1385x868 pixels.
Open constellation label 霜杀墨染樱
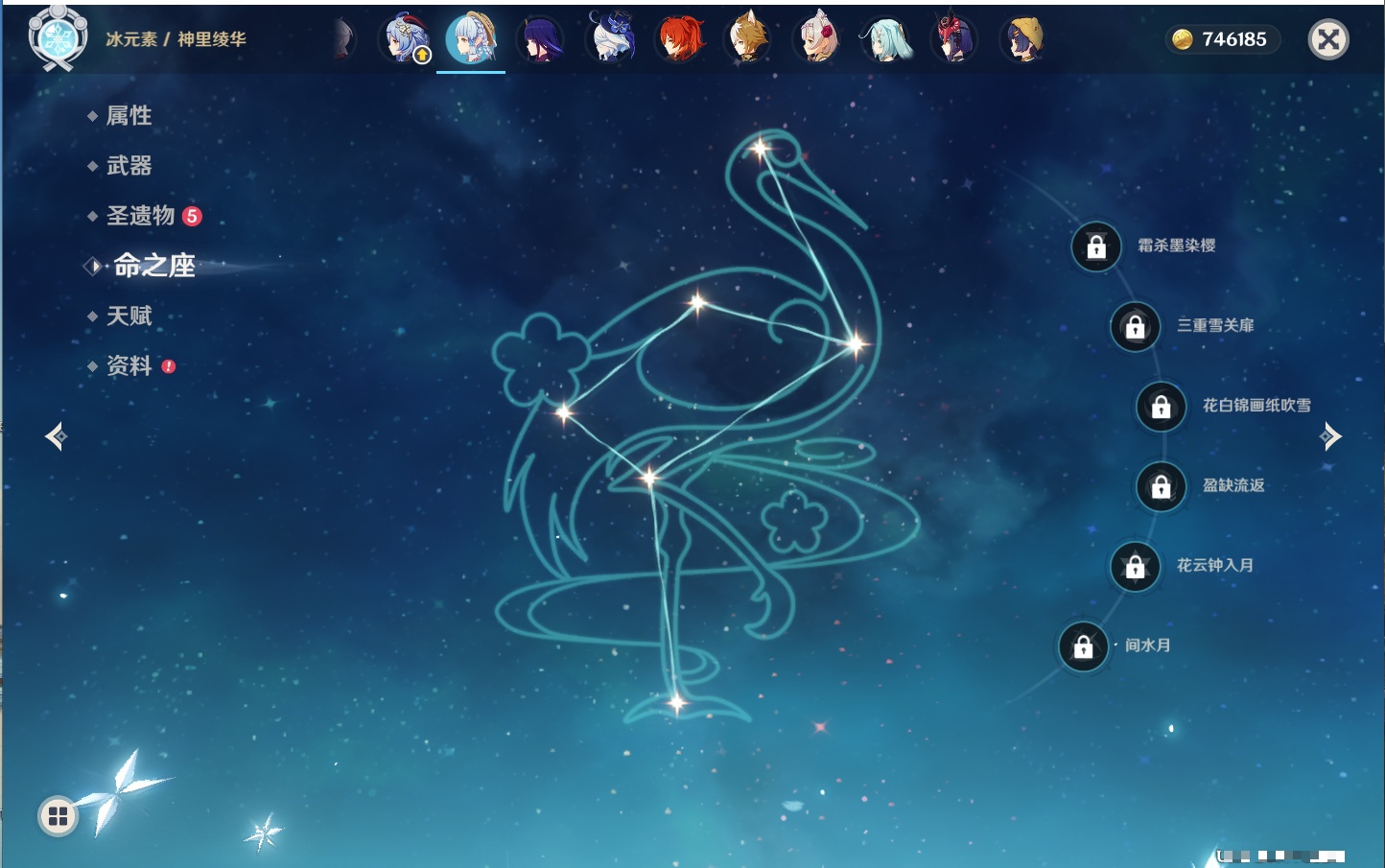tap(1177, 246)
